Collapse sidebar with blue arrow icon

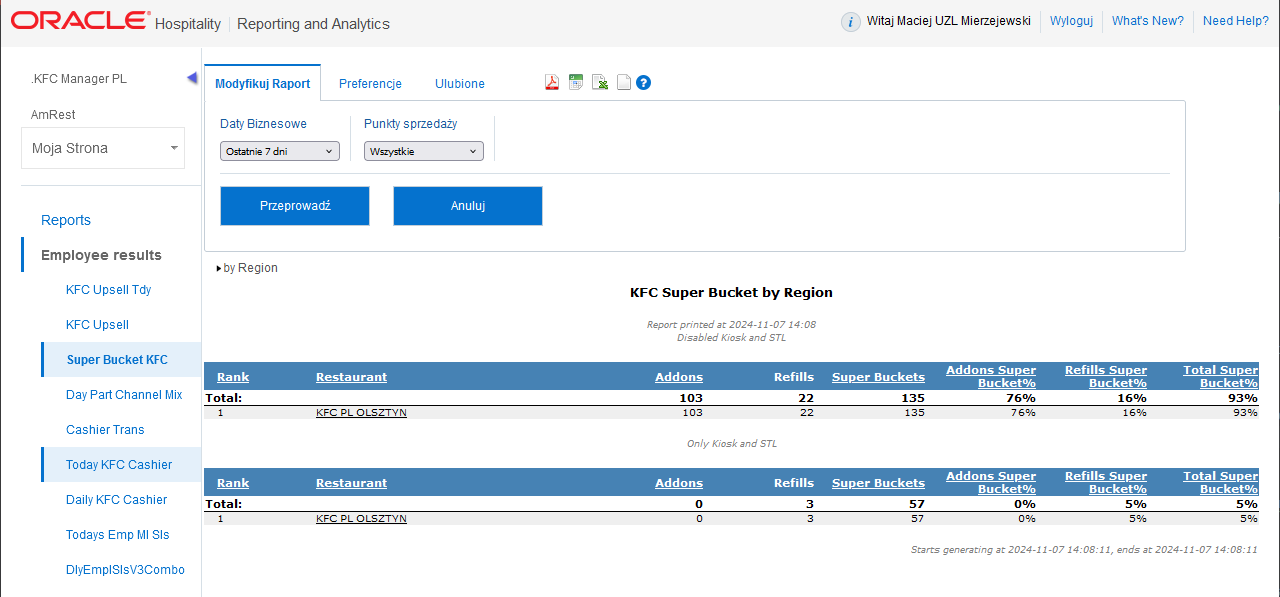coord(192,79)
